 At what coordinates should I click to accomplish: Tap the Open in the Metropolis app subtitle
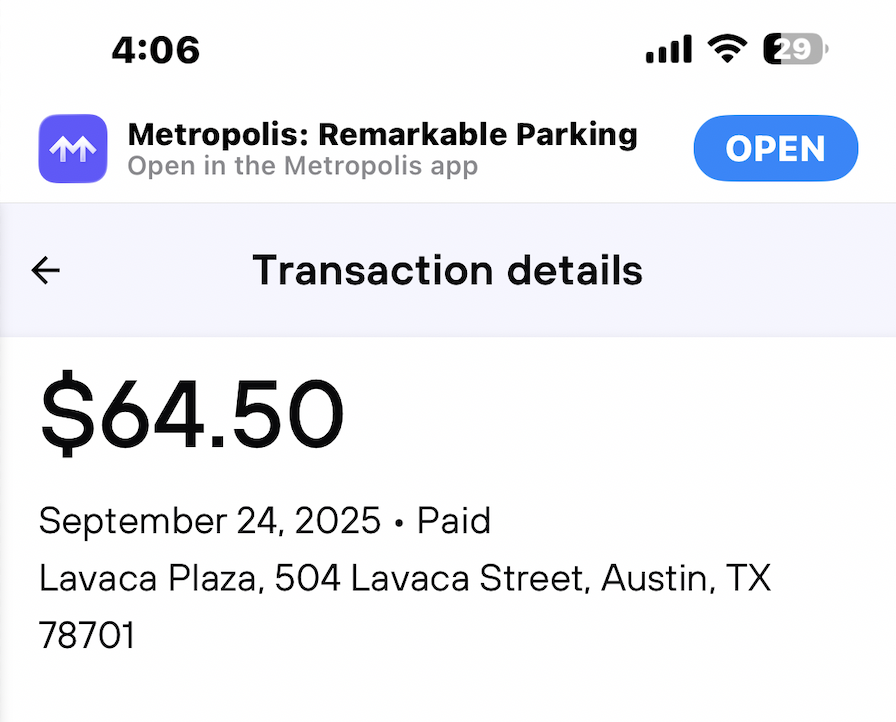(302, 166)
